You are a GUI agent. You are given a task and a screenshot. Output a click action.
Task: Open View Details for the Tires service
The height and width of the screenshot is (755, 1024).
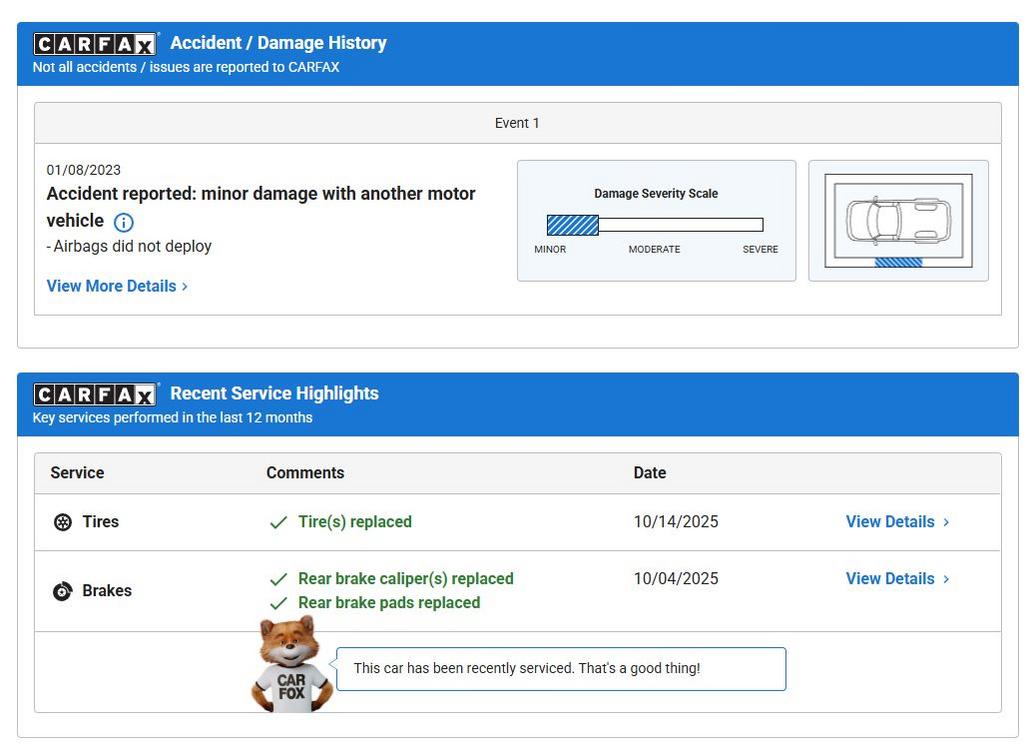[x=890, y=522]
